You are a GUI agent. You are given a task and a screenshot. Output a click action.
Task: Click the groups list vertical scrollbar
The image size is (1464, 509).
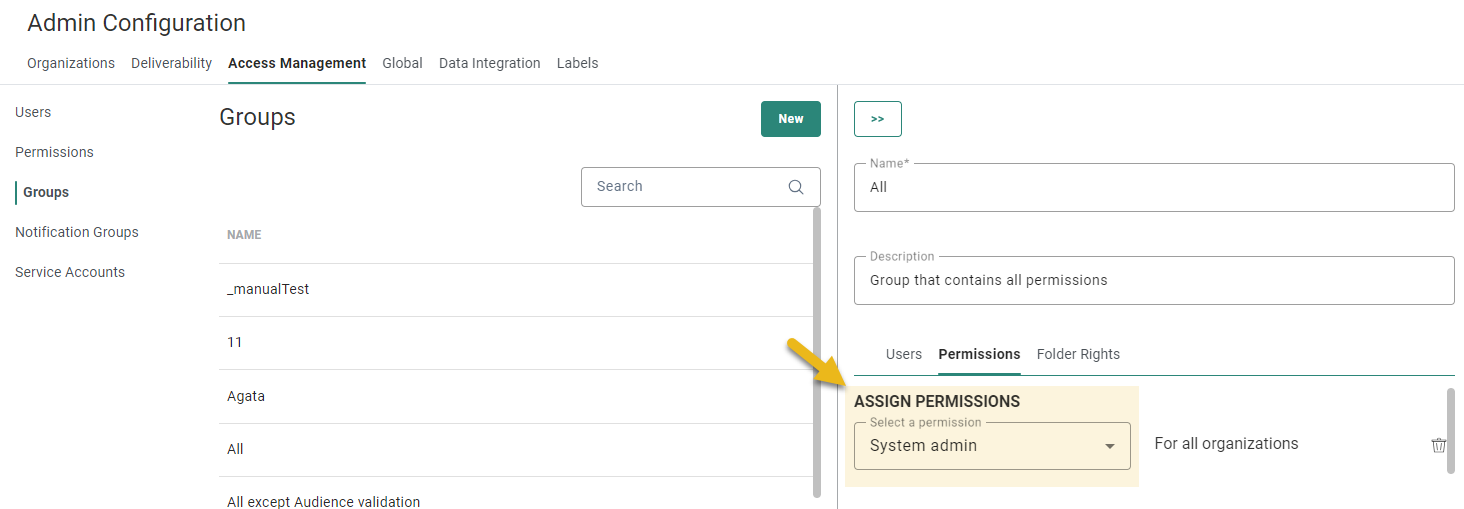[817, 350]
